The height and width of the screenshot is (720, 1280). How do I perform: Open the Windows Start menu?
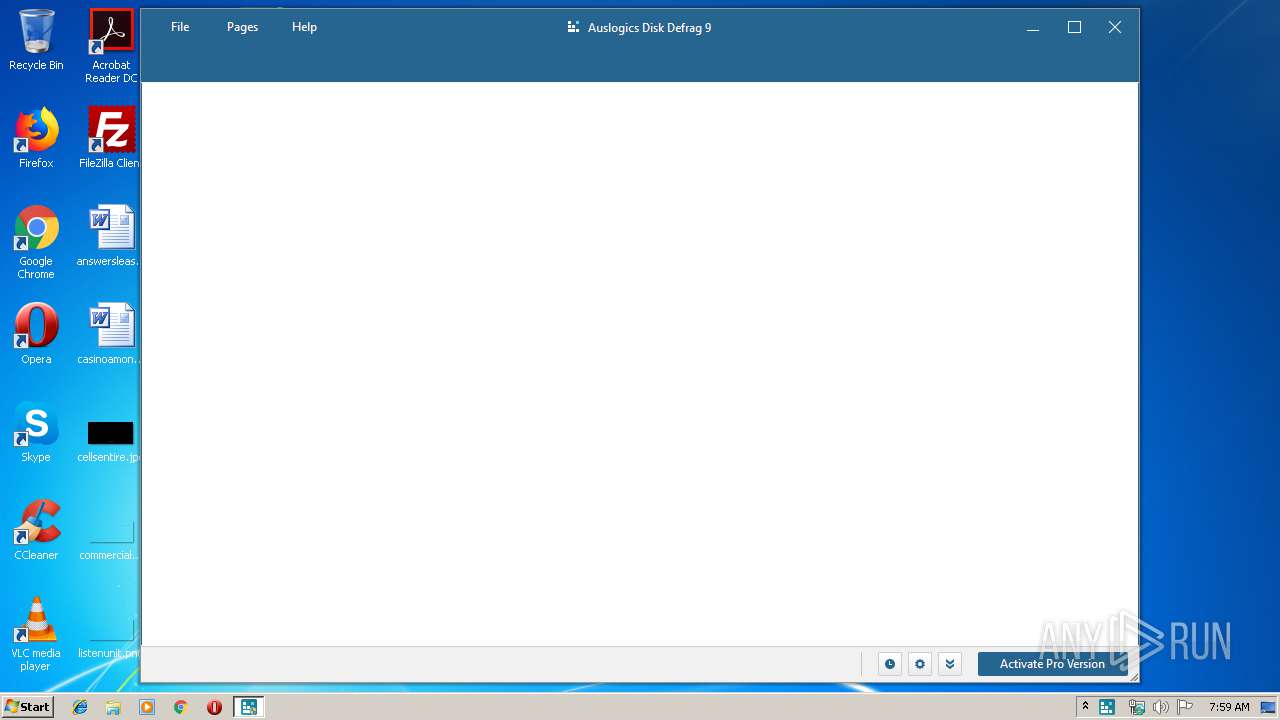click(27, 706)
